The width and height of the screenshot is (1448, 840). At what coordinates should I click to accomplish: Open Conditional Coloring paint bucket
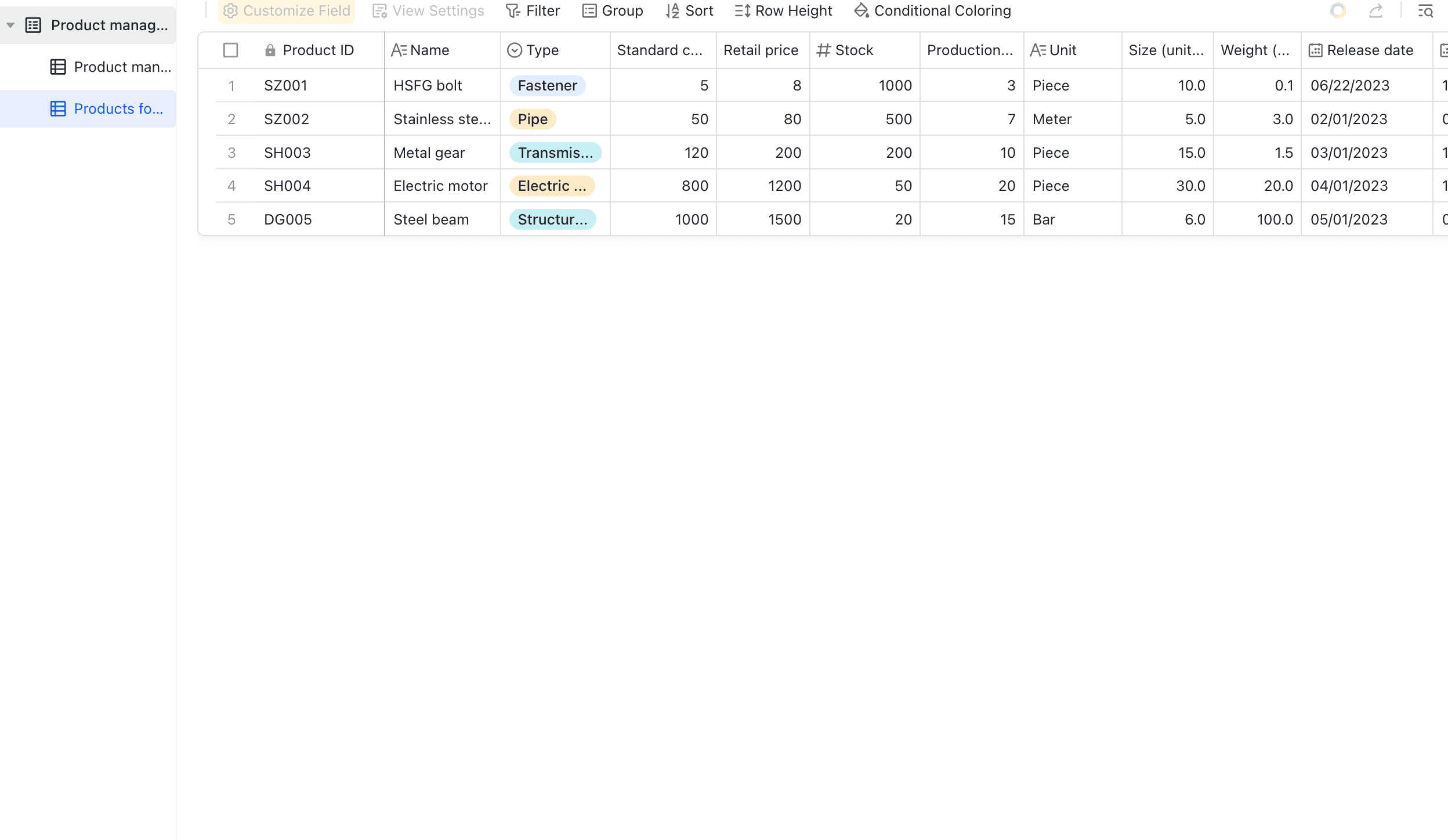click(x=861, y=11)
